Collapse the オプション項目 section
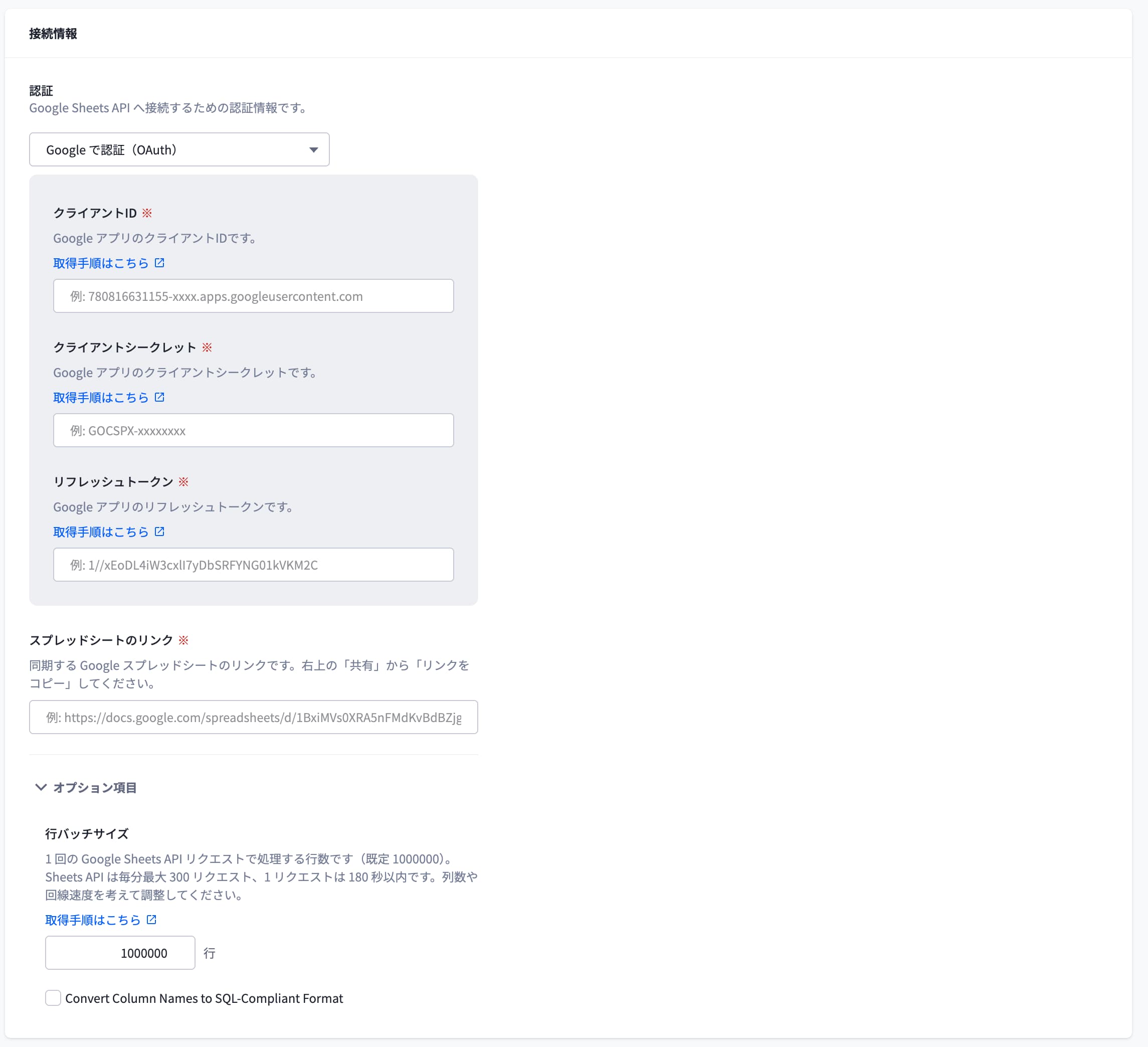The image size is (1148, 1047). coord(85,787)
